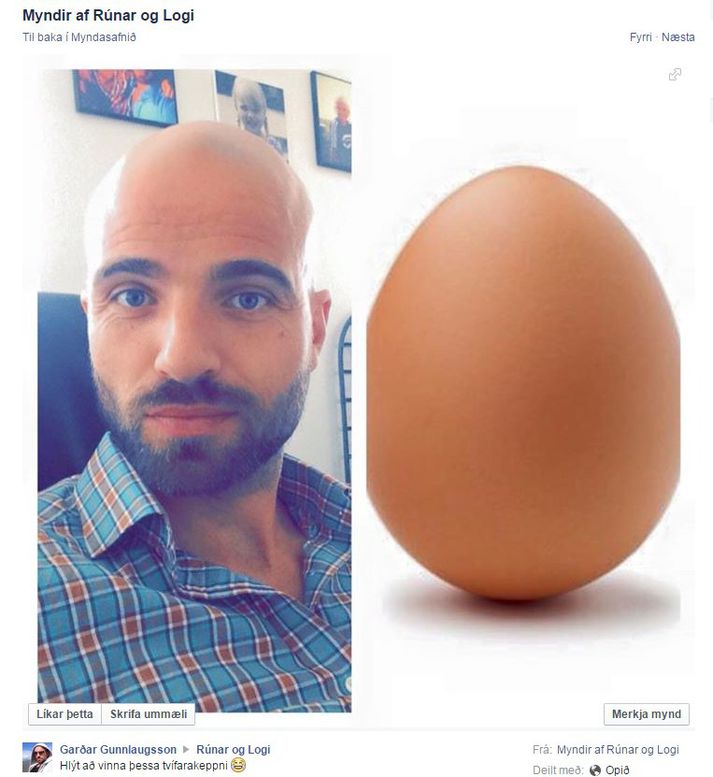This screenshot has width=713, height=777.
Task: Click the laughing emoji in the caption
Action: (238, 765)
